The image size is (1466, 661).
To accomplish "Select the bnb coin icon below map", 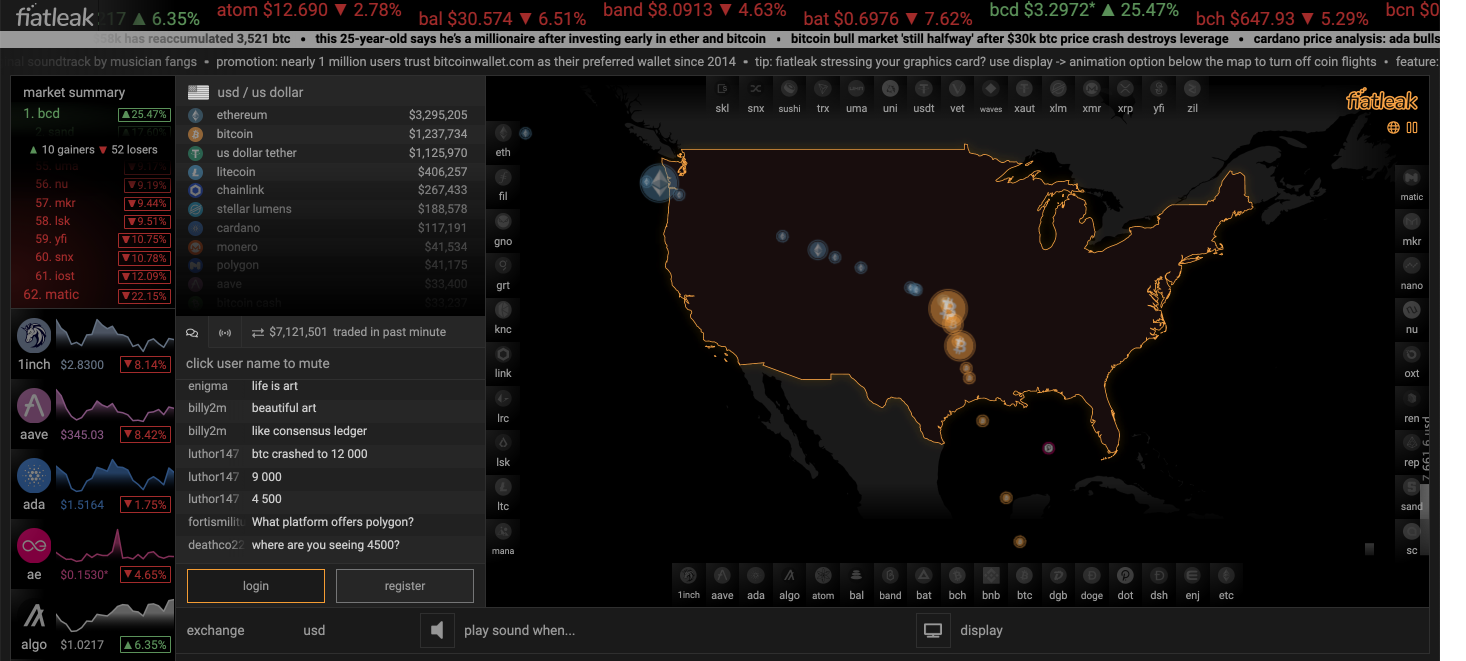I will point(991,575).
